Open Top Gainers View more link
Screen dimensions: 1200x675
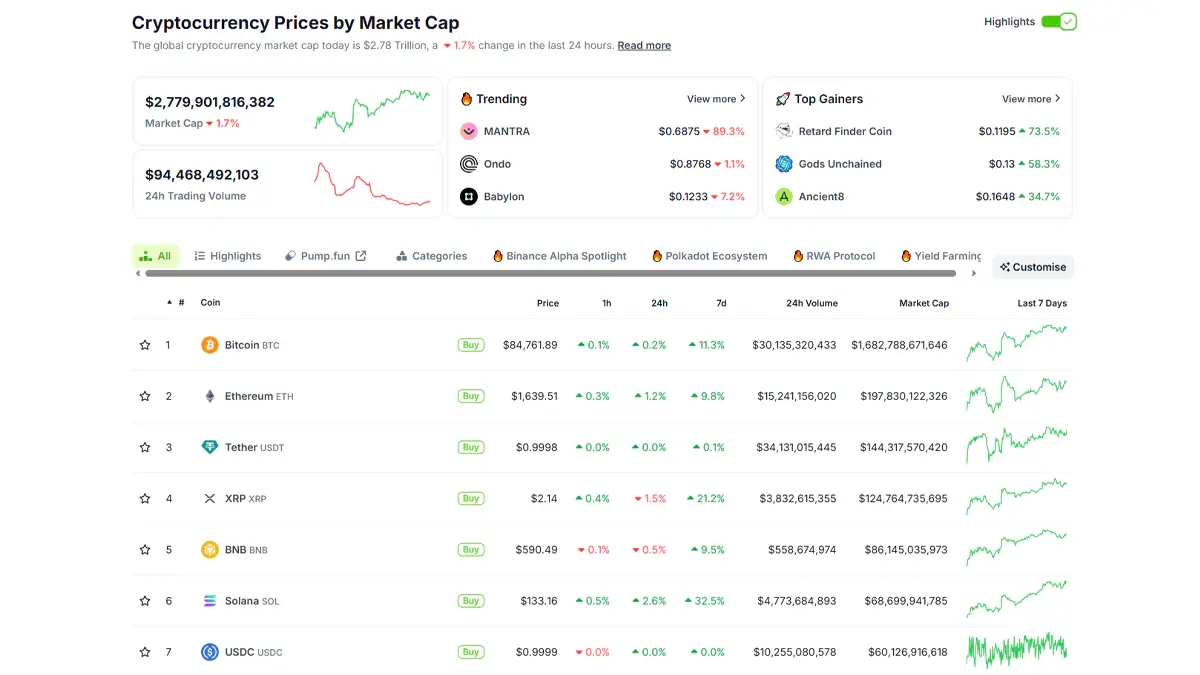[1031, 99]
